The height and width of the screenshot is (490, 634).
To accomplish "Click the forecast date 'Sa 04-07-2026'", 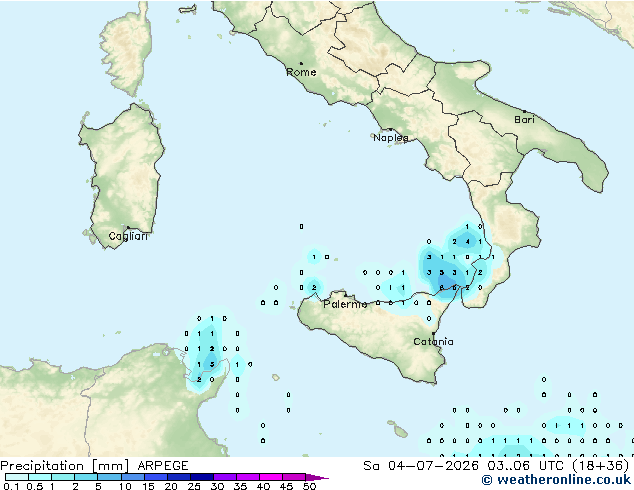I will (421, 466).
